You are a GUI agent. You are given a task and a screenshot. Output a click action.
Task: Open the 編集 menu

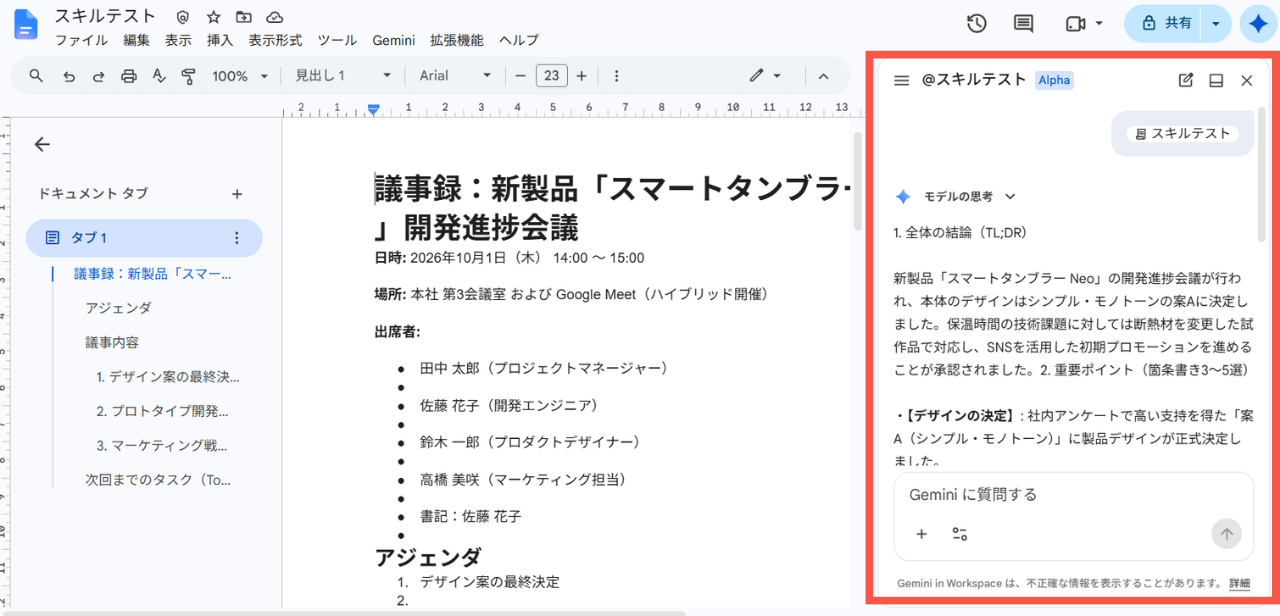tap(136, 40)
